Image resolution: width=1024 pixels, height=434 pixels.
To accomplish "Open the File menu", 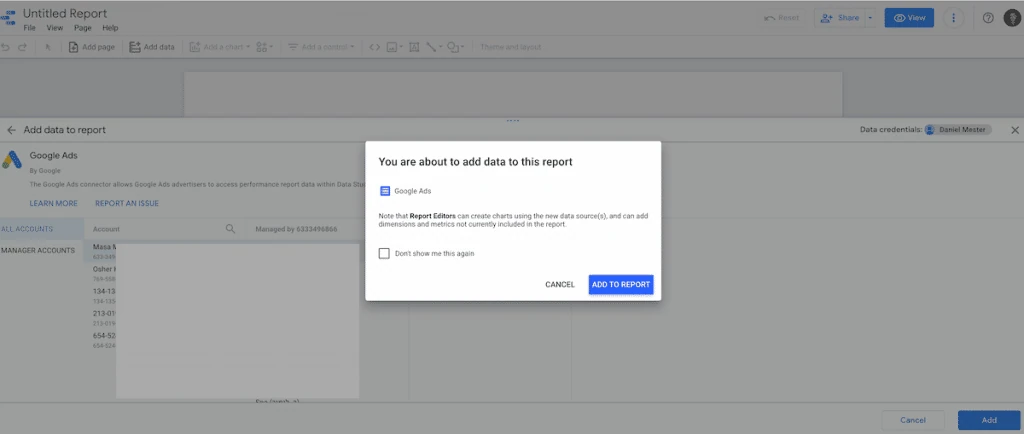I will pyautogui.click(x=29, y=28).
